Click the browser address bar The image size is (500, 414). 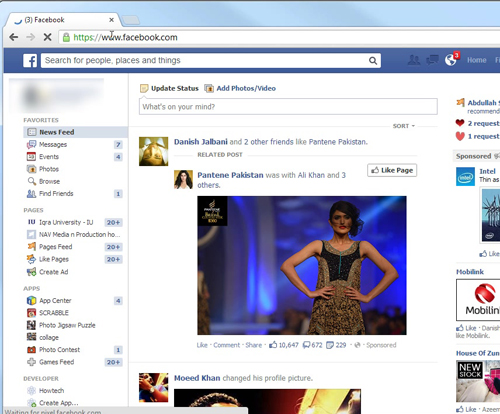tap(279, 37)
